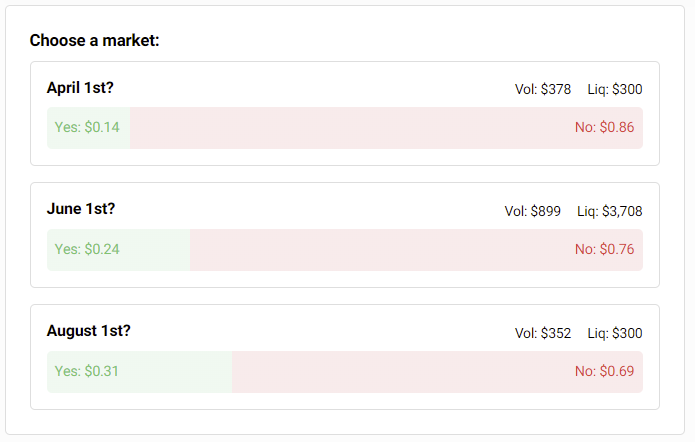Click the Liq: $300 label on August market

coord(615,333)
